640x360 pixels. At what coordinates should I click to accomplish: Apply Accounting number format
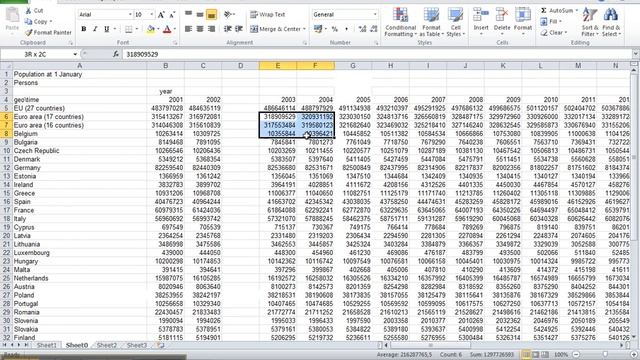coord(318,29)
